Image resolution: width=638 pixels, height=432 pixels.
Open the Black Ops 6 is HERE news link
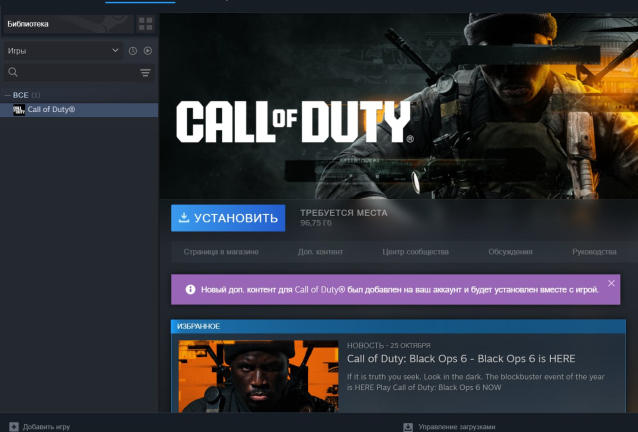click(x=460, y=359)
